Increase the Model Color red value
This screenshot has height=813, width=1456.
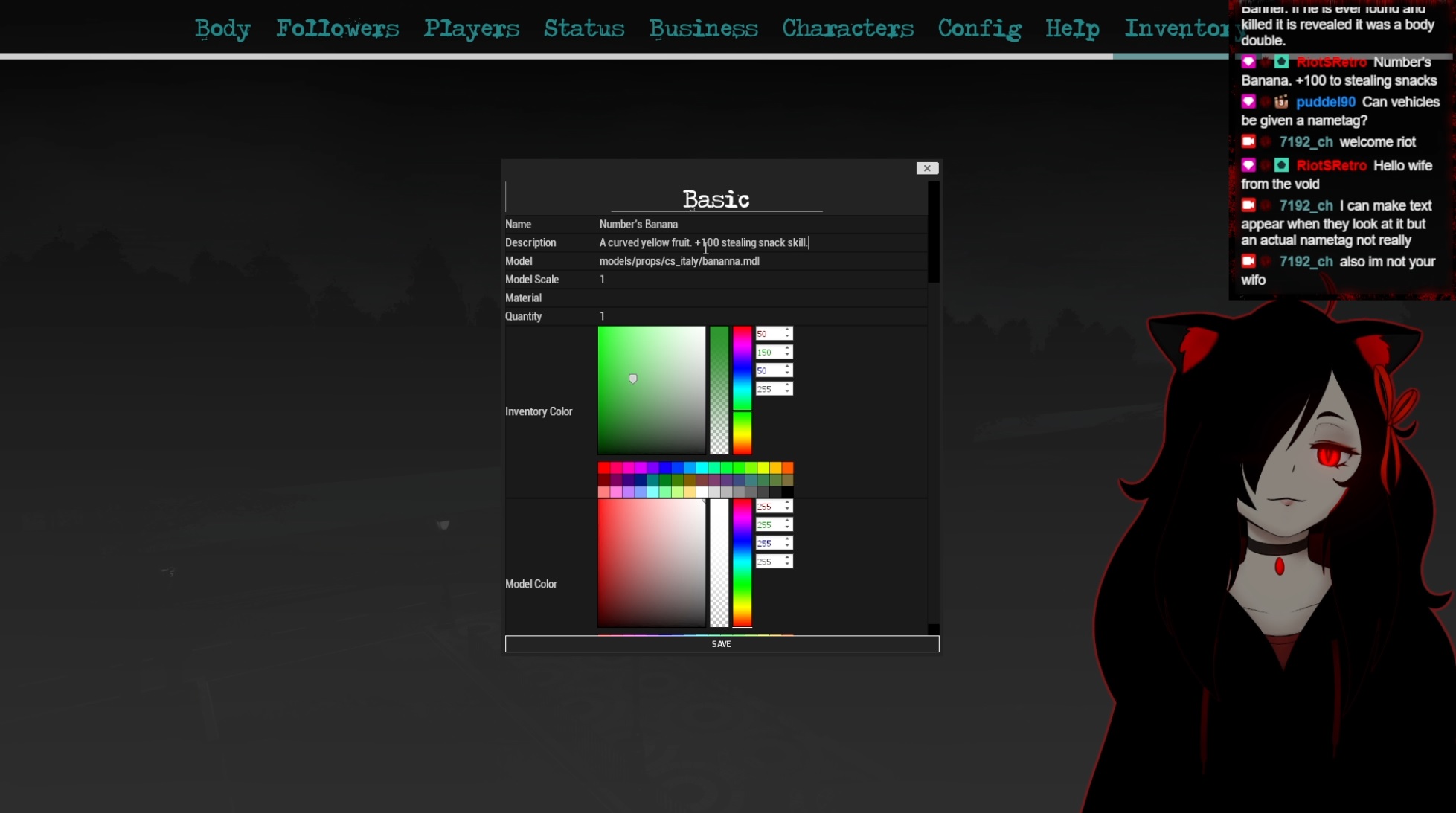click(787, 503)
